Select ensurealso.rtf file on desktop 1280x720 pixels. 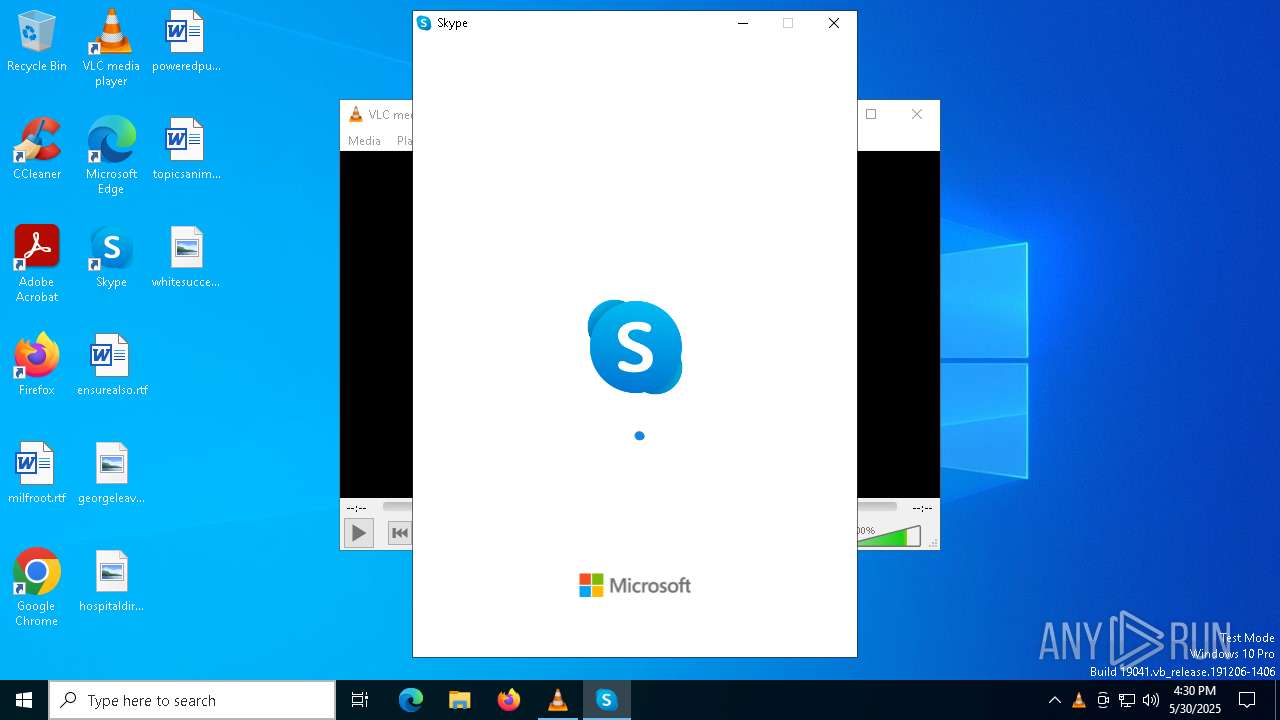point(111,366)
